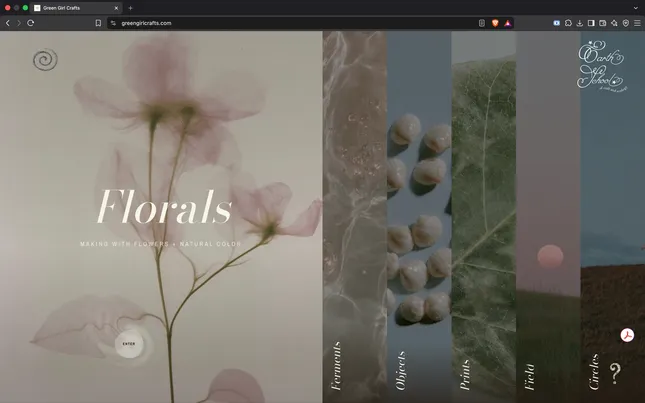Open the Earth School script logo
The height and width of the screenshot is (403, 645).
pos(602,66)
